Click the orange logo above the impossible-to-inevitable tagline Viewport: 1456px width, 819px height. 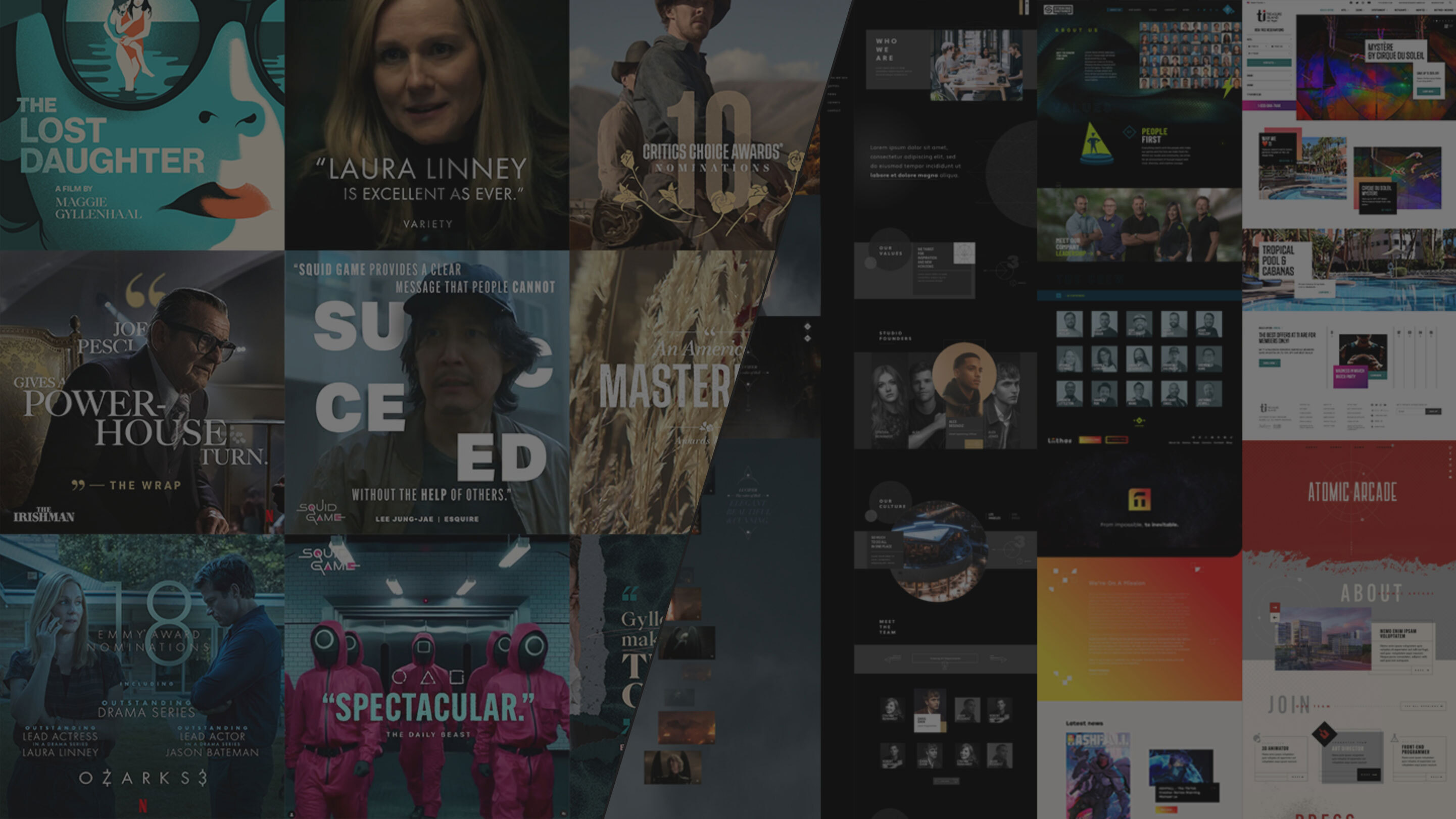tap(1139, 500)
